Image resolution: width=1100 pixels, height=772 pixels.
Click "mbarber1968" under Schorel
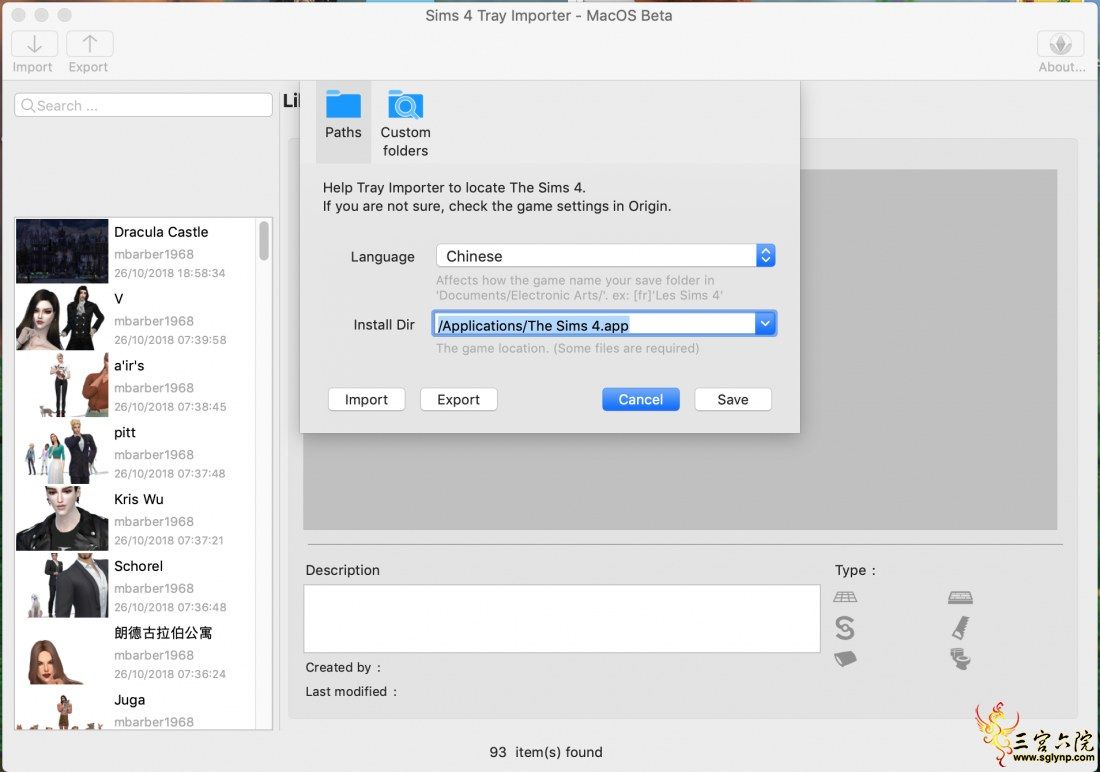pos(154,588)
